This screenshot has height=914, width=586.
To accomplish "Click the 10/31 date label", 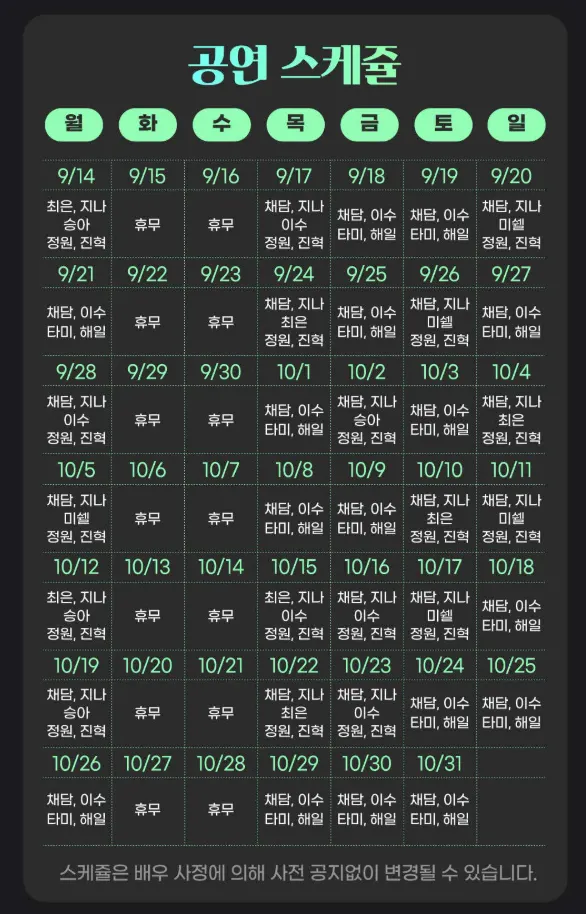I will 440,763.
